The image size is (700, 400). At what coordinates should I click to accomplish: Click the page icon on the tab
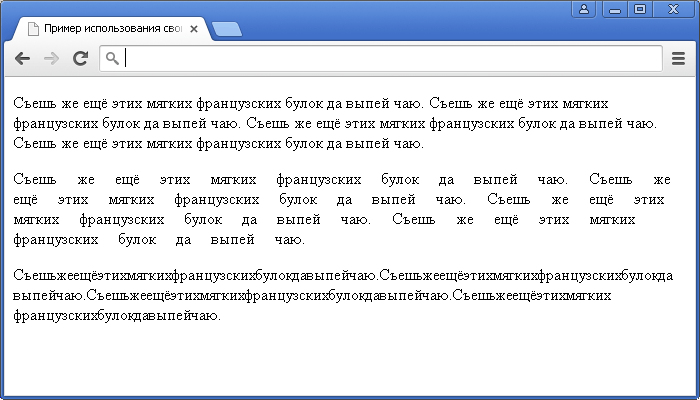(x=33, y=29)
